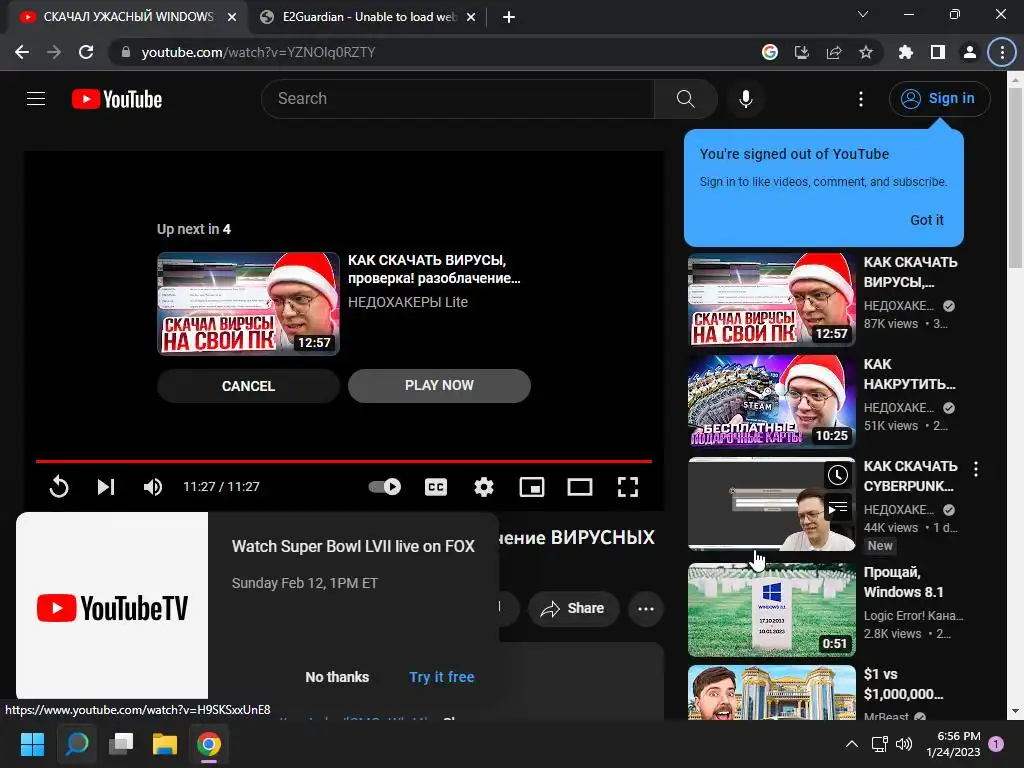Toggle closed captions CC button

(436, 487)
